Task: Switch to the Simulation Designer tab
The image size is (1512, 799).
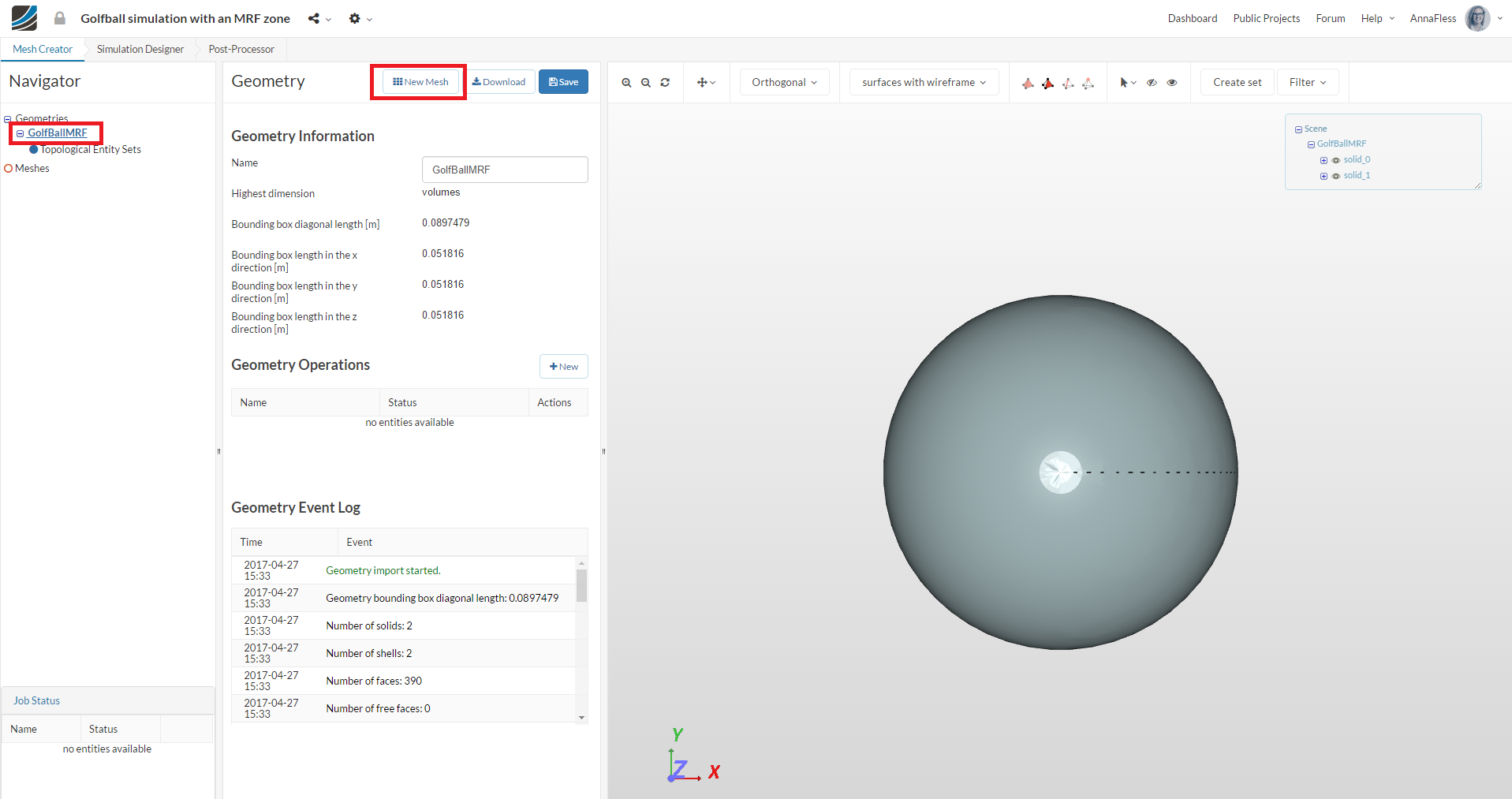Action: click(x=140, y=49)
